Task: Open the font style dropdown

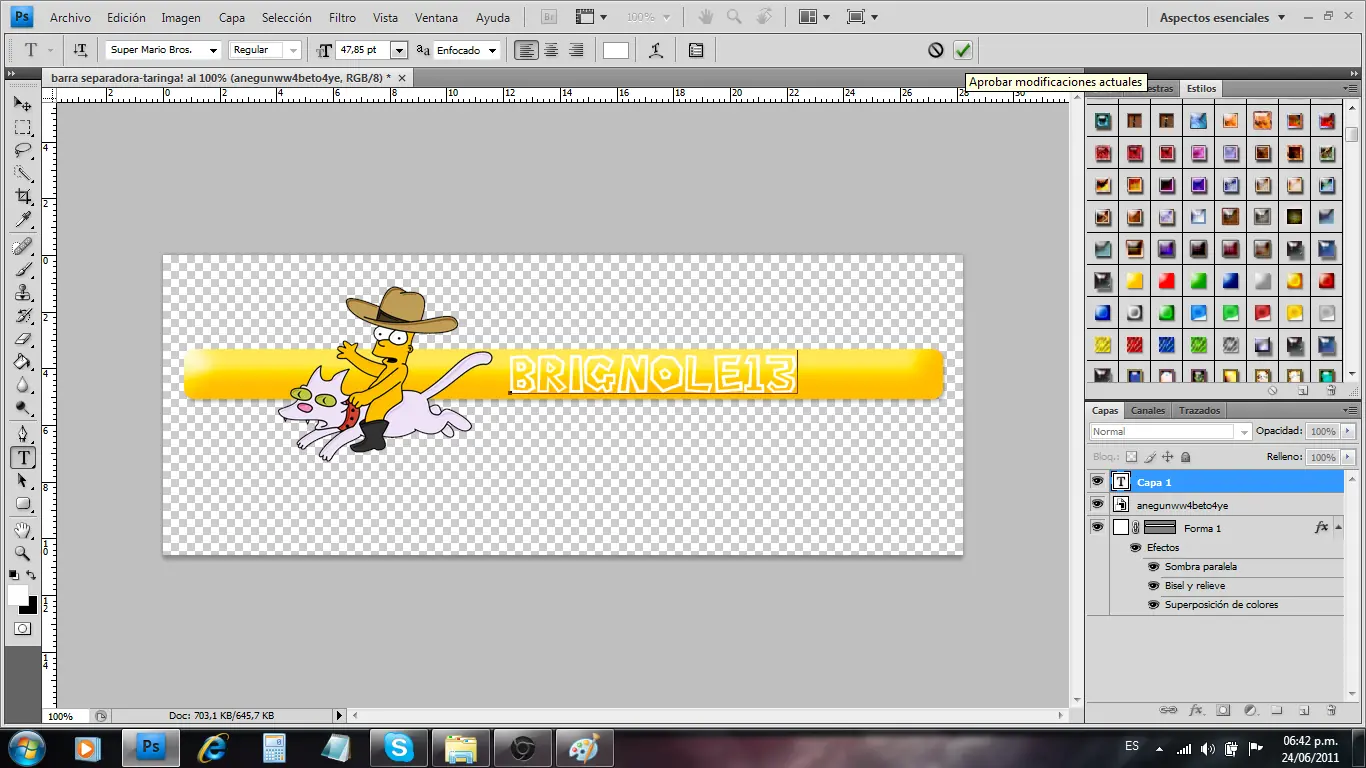Action: pos(292,50)
